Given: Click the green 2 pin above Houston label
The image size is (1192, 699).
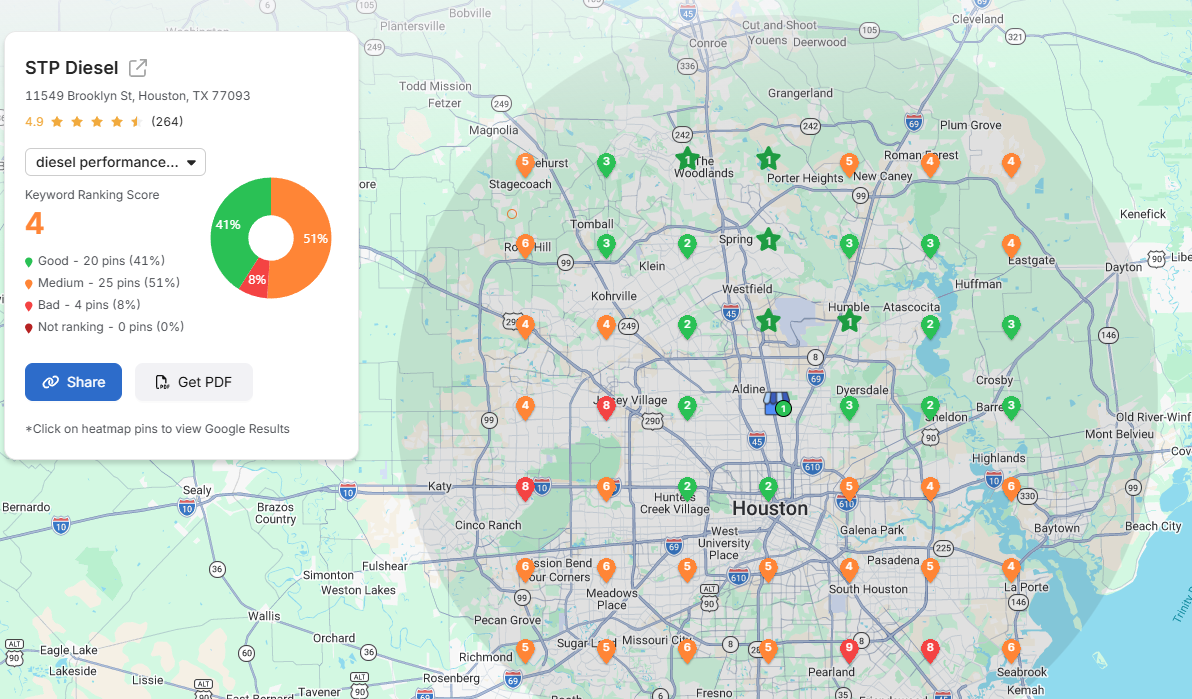Looking at the screenshot, I should [769, 488].
